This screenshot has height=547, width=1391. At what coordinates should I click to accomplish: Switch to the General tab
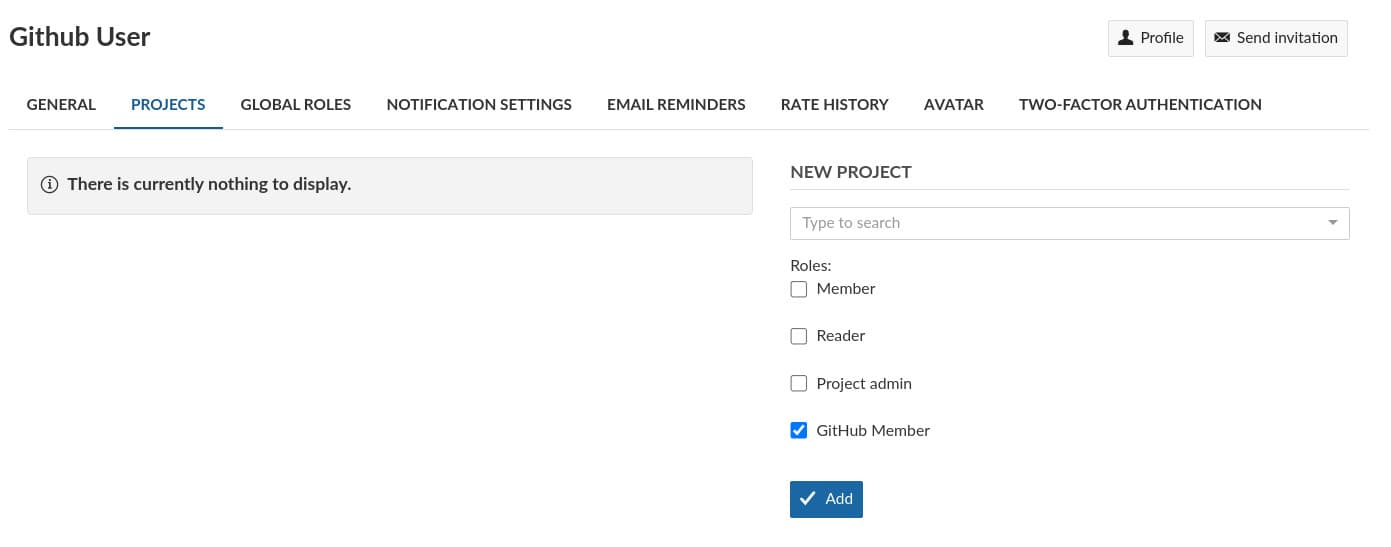(61, 104)
